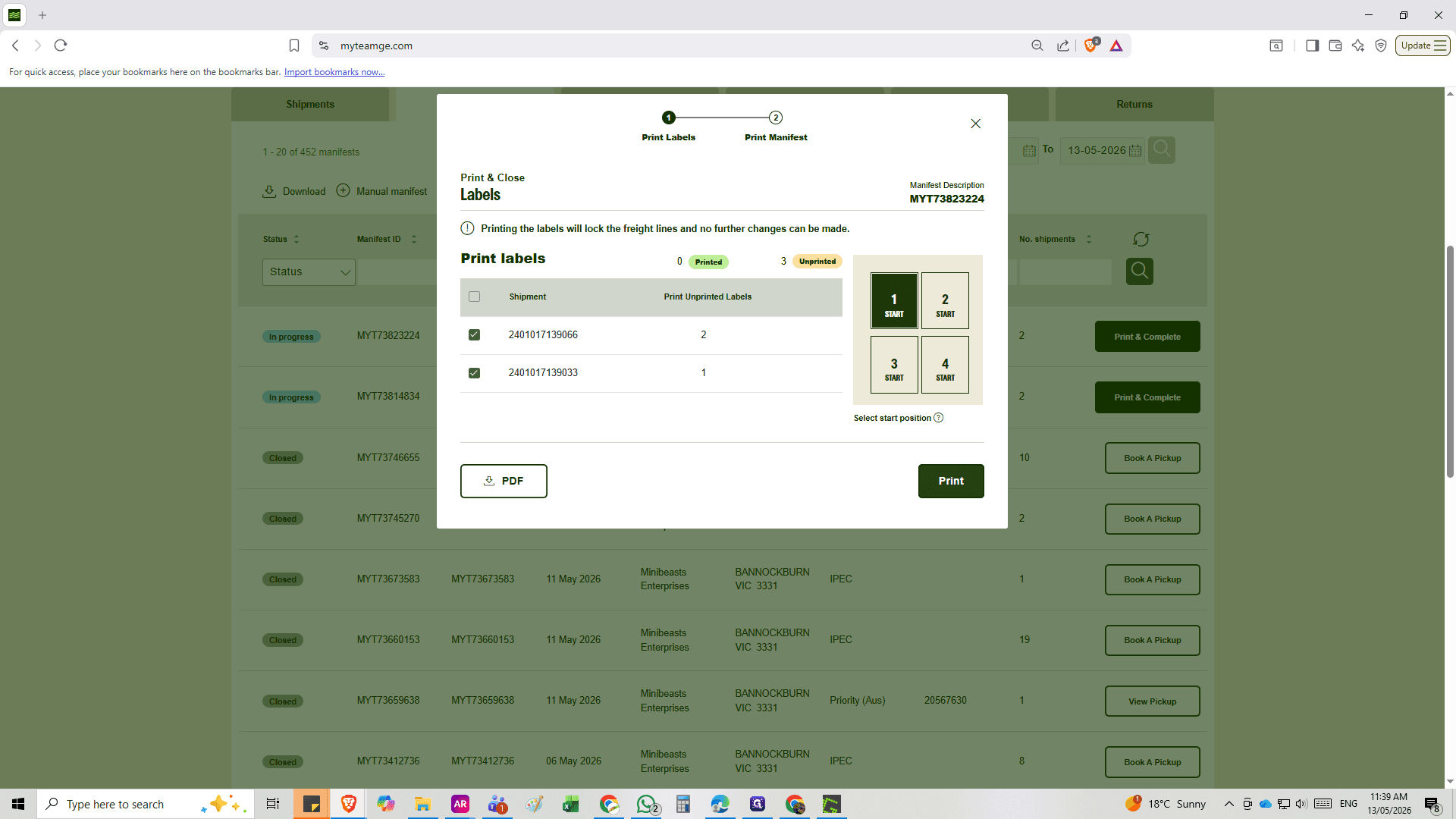Click the filter search magnifier button
The height and width of the screenshot is (819, 1456).
point(1139,271)
